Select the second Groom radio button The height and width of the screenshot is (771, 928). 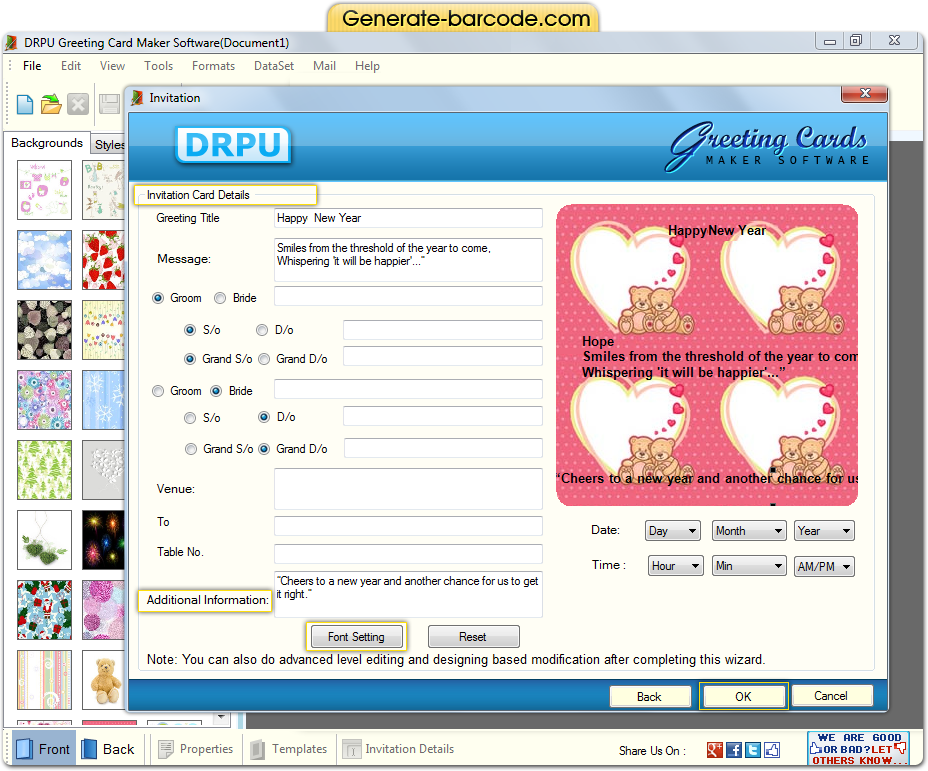(158, 391)
